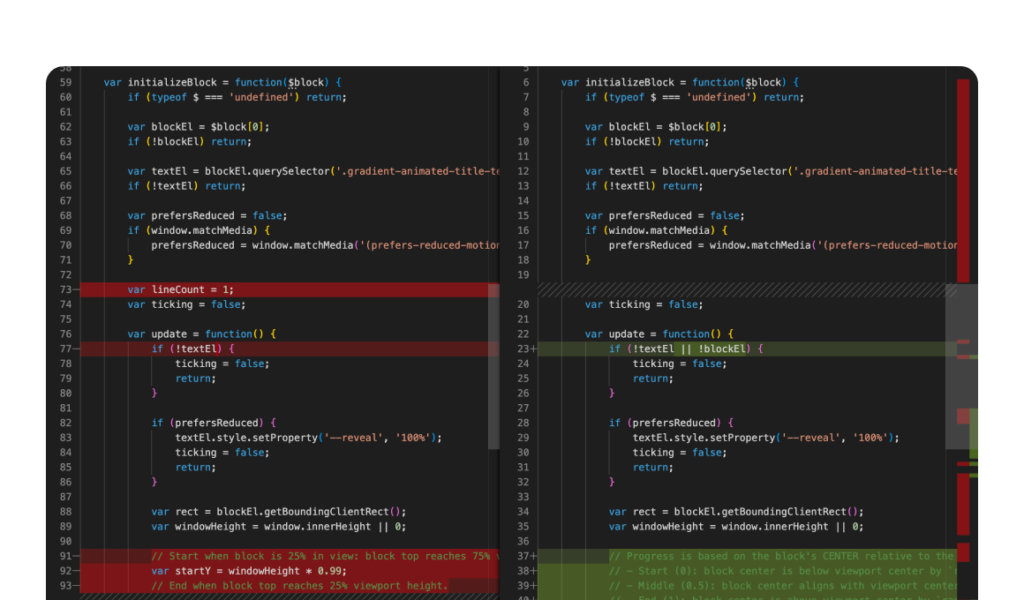Click 'var update = function()' on left line 76

pos(201,334)
